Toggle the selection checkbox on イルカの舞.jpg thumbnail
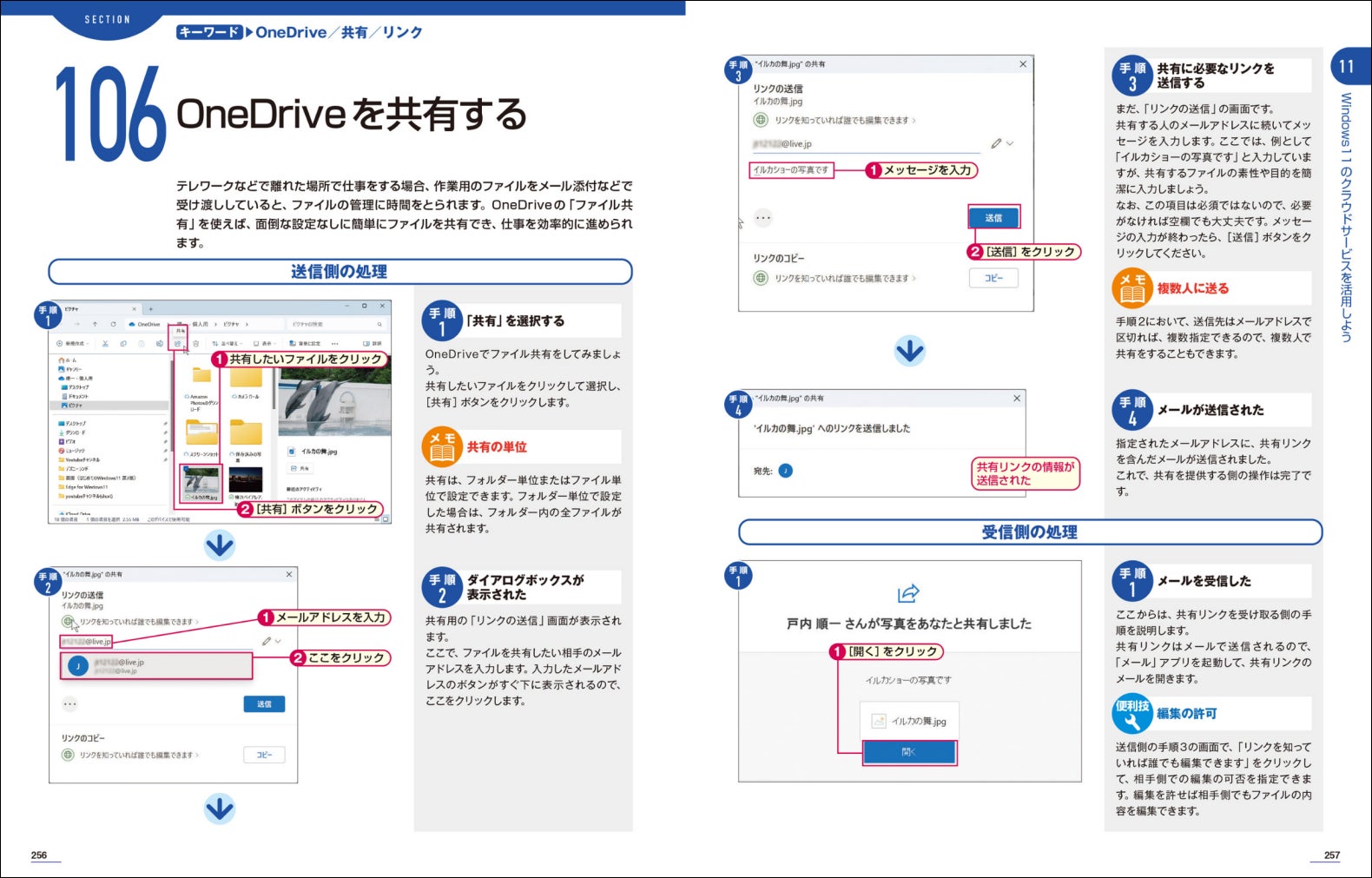This screenshot has height=878, width=1372. [184, 470]
